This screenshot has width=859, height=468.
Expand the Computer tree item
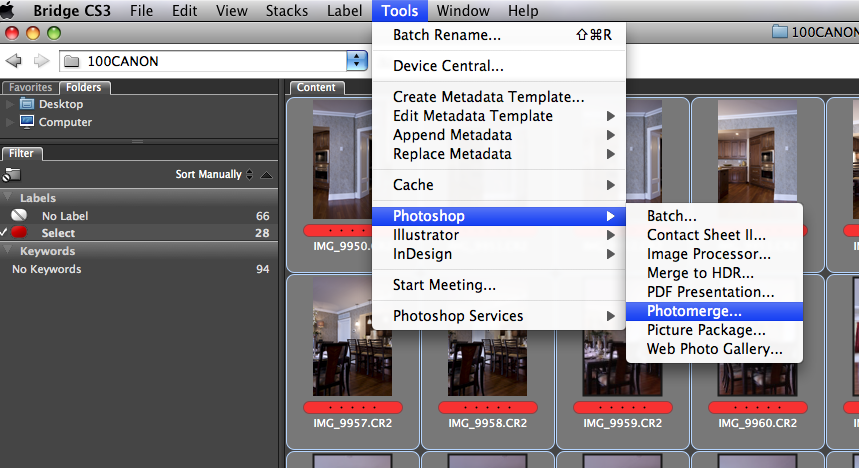click(x=9, y=122)
